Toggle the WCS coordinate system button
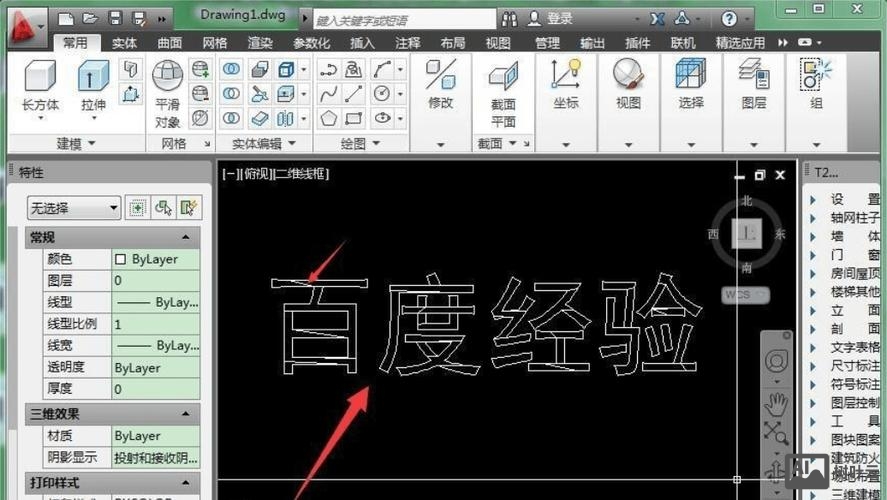The image size is (887, 500). [x=746, y=295]
